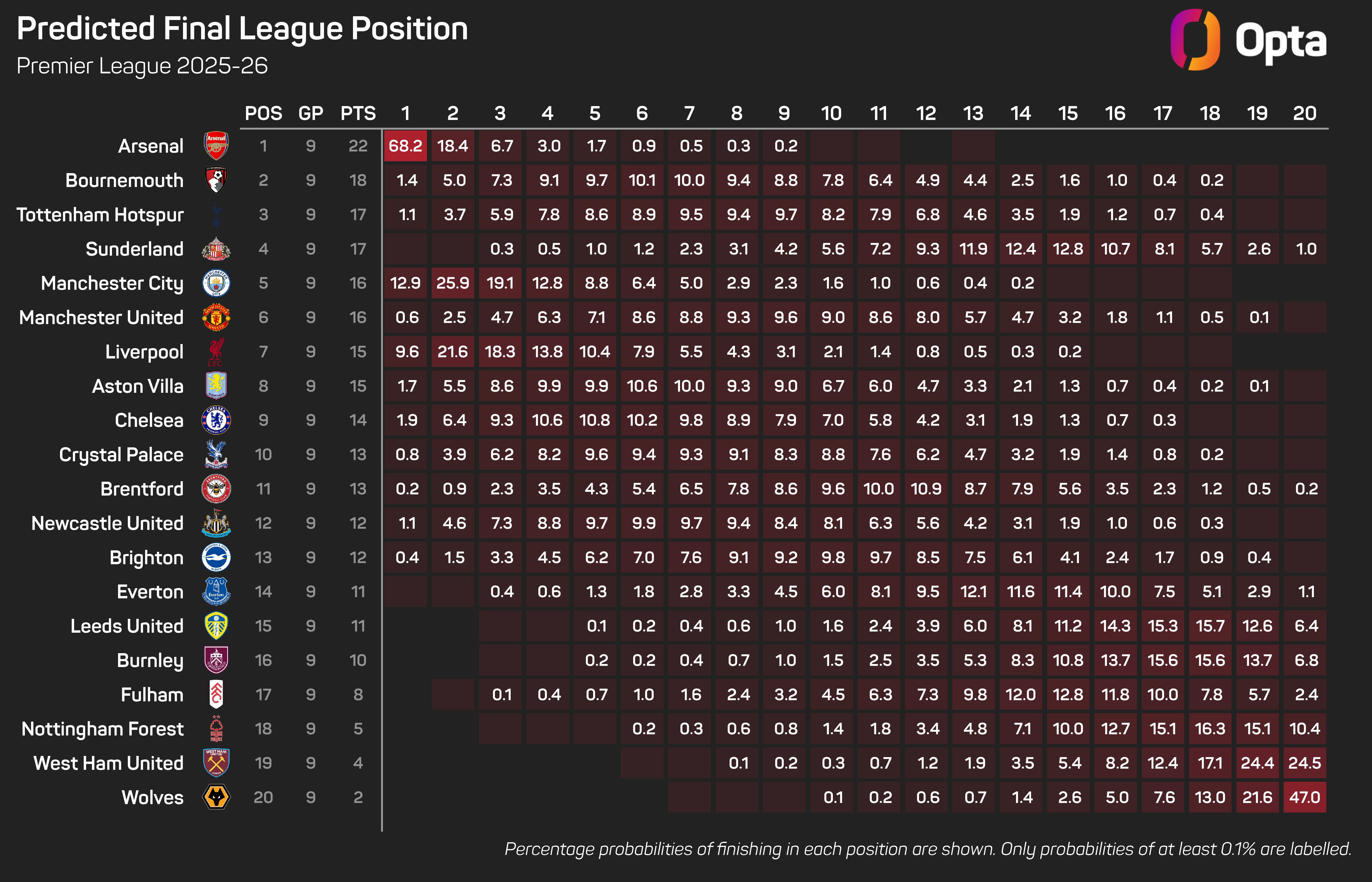Click the Leeds United badge
The height and width of the screenshot is (882, 1372).
(216, 626)
